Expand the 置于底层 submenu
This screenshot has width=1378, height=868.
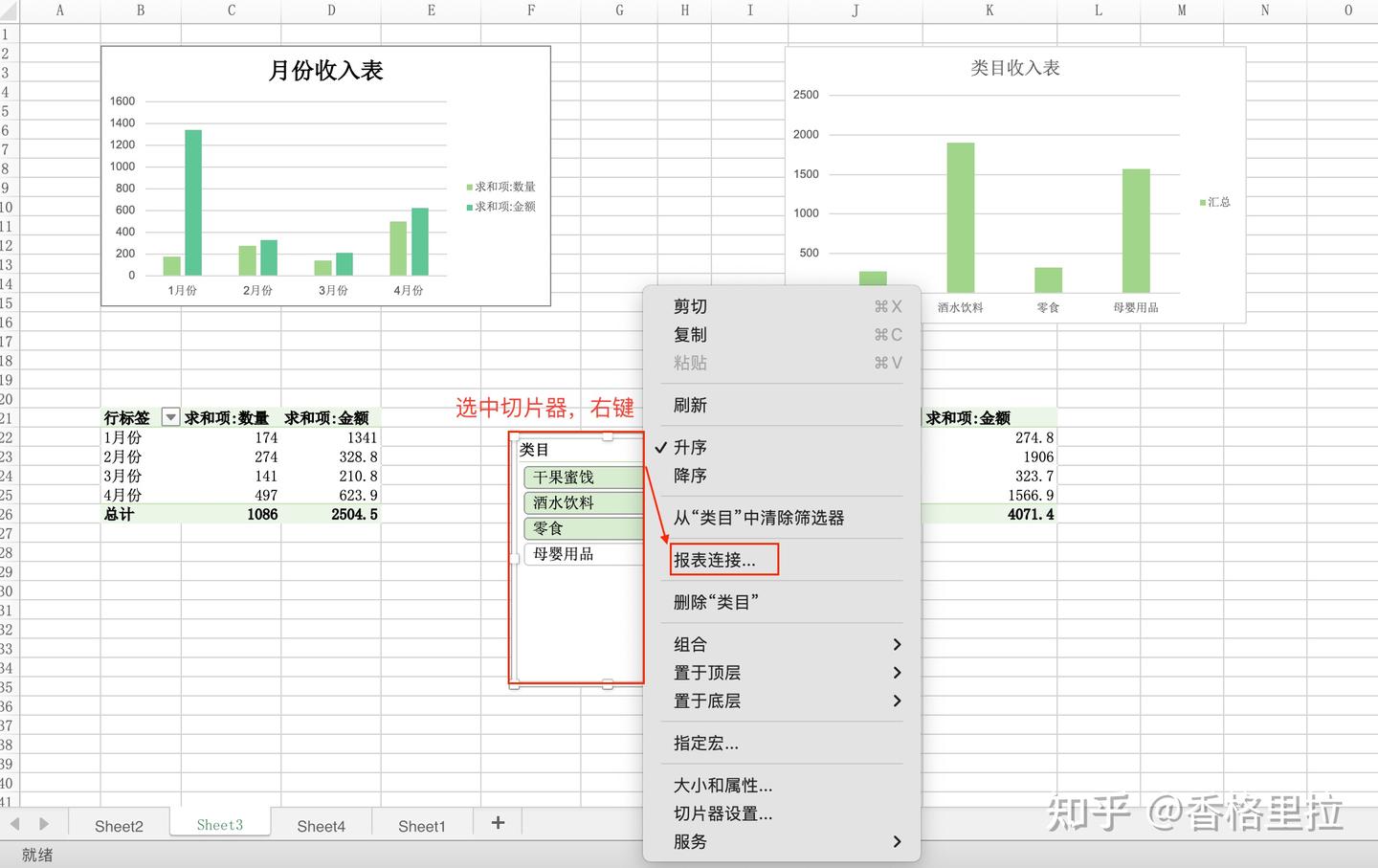(781, 701)
